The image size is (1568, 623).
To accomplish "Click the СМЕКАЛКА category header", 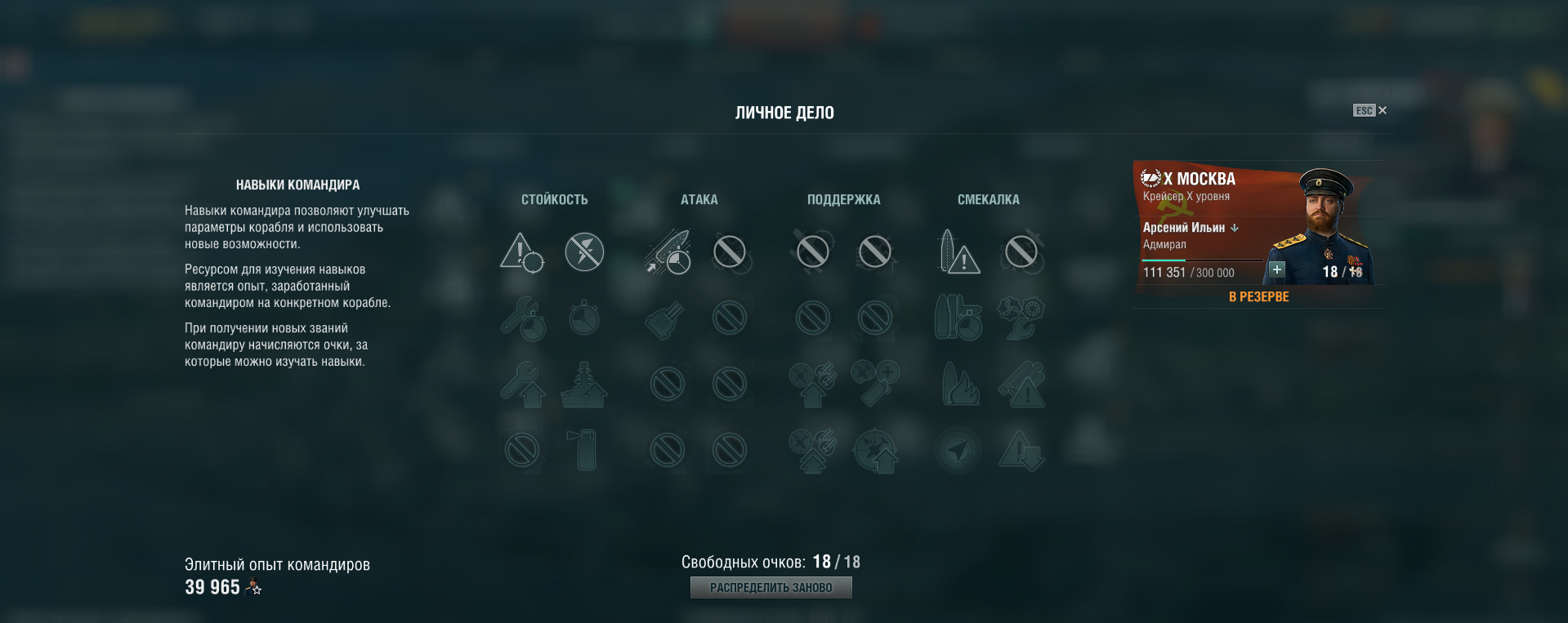I will tap(989, 199).
